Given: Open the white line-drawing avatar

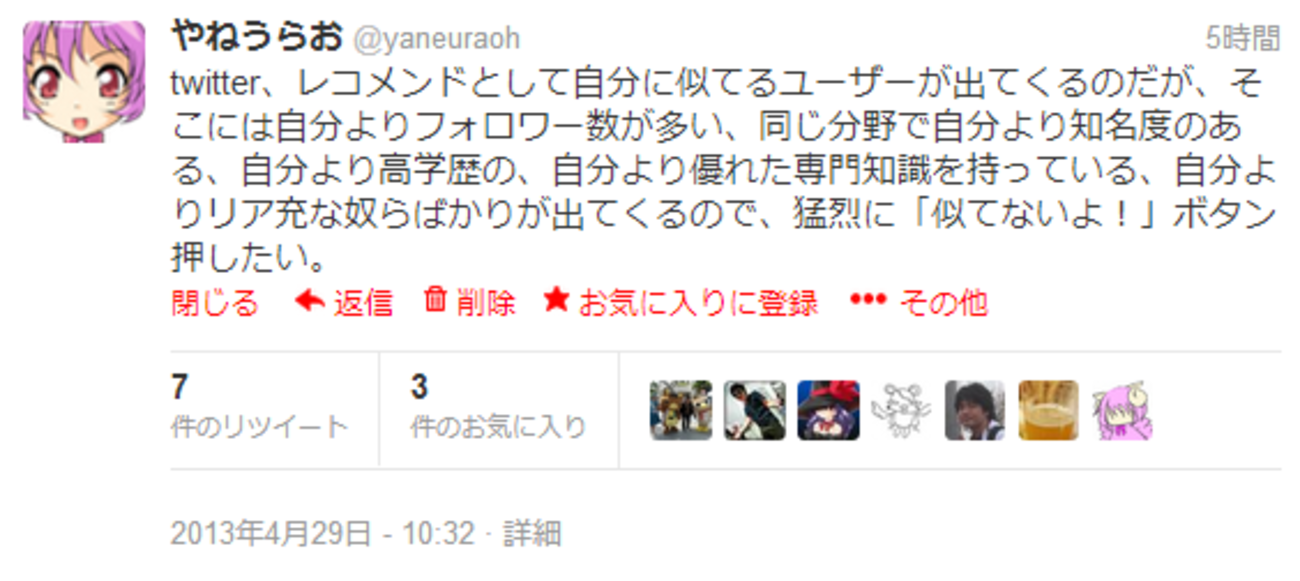Looking at the screenshot, I should point(902,410).
